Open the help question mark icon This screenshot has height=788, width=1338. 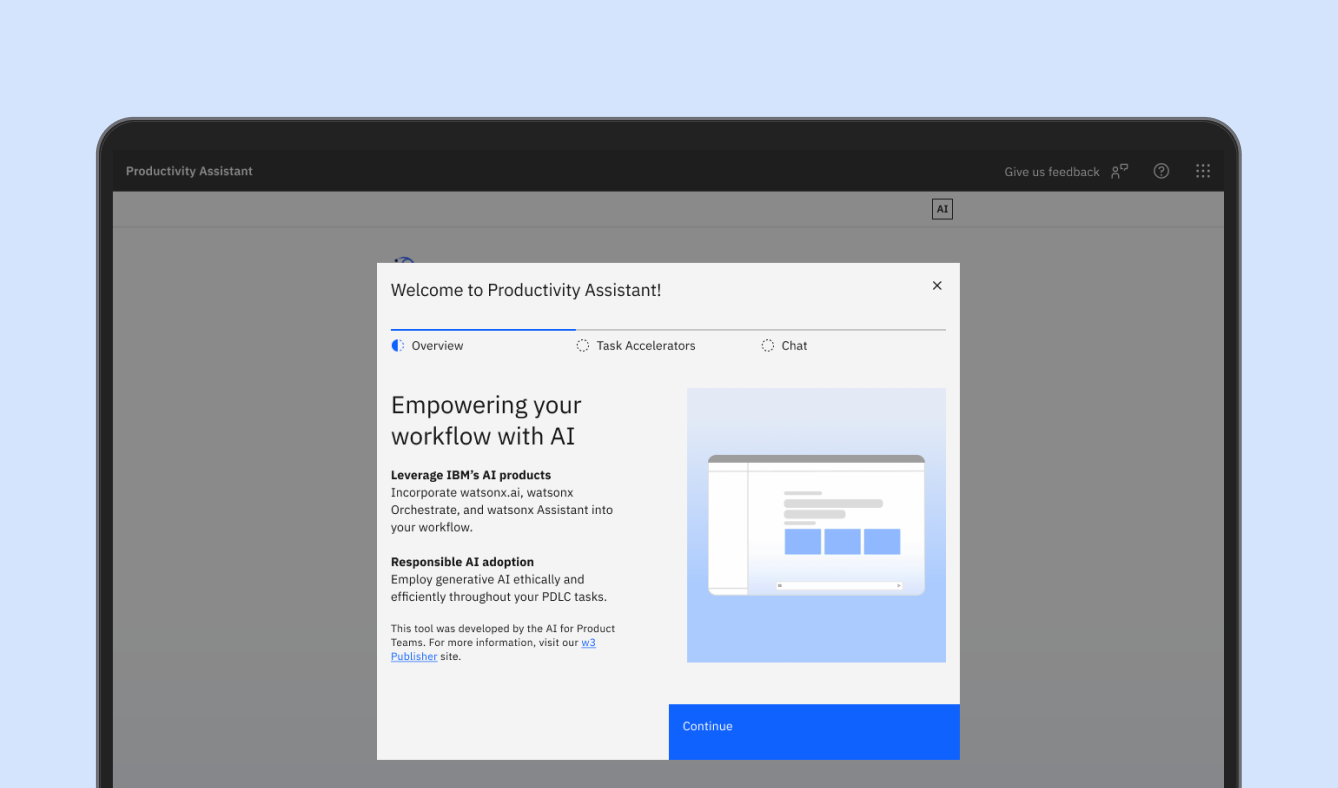click(x=1161, y=171)
